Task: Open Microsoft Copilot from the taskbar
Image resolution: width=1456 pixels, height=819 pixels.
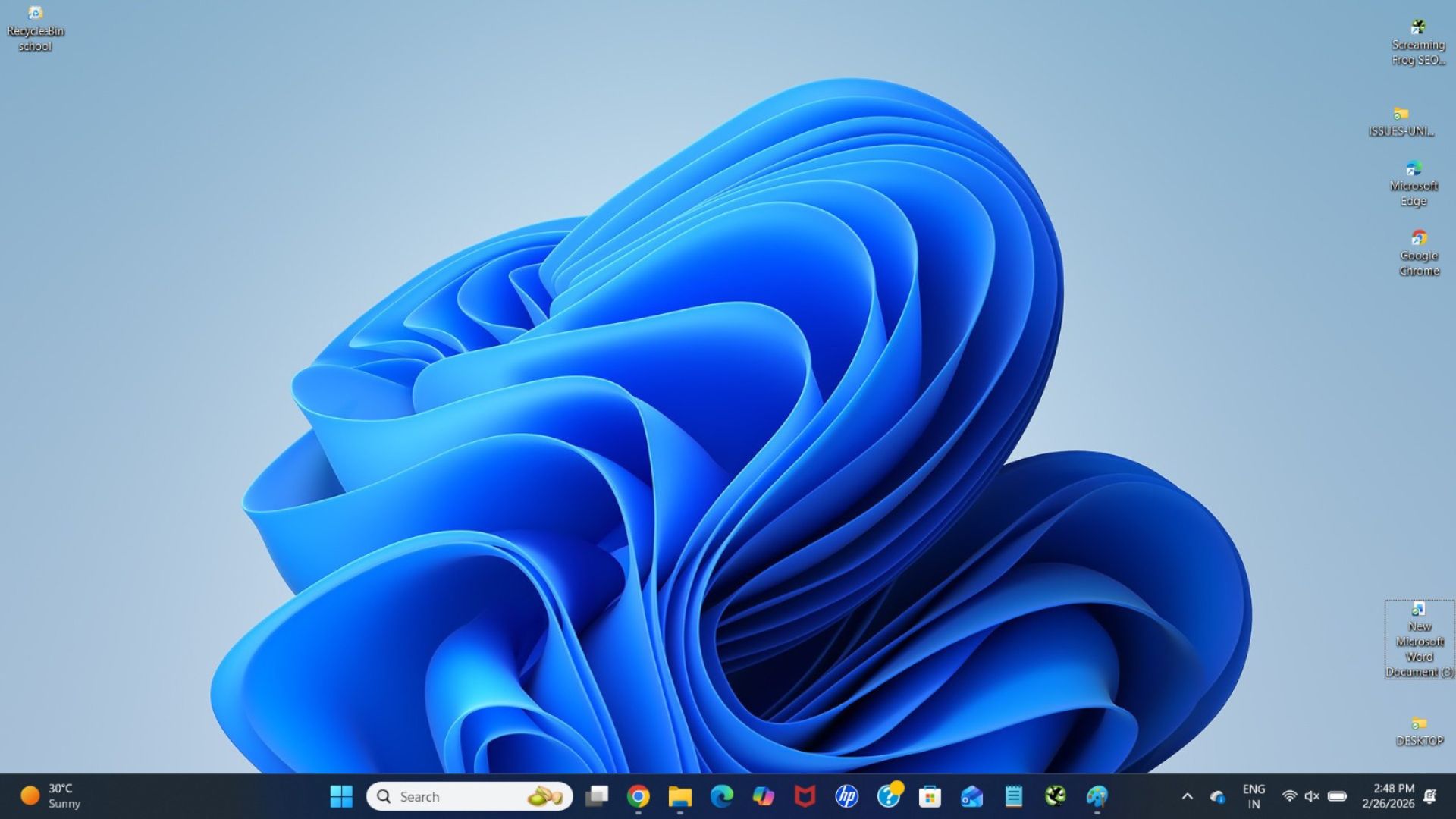Action: click(763, 796)
